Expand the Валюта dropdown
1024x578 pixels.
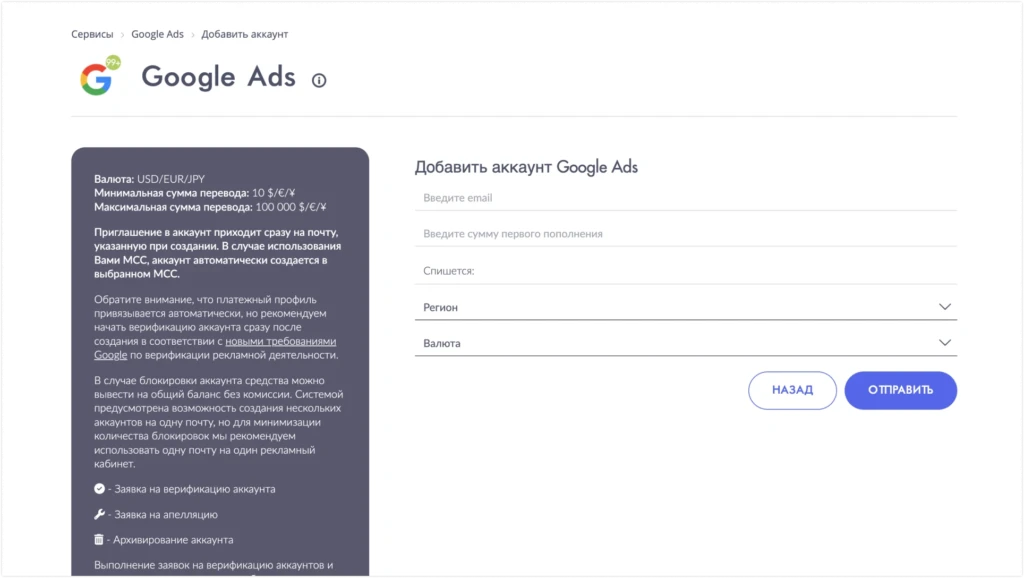(686, 343)
